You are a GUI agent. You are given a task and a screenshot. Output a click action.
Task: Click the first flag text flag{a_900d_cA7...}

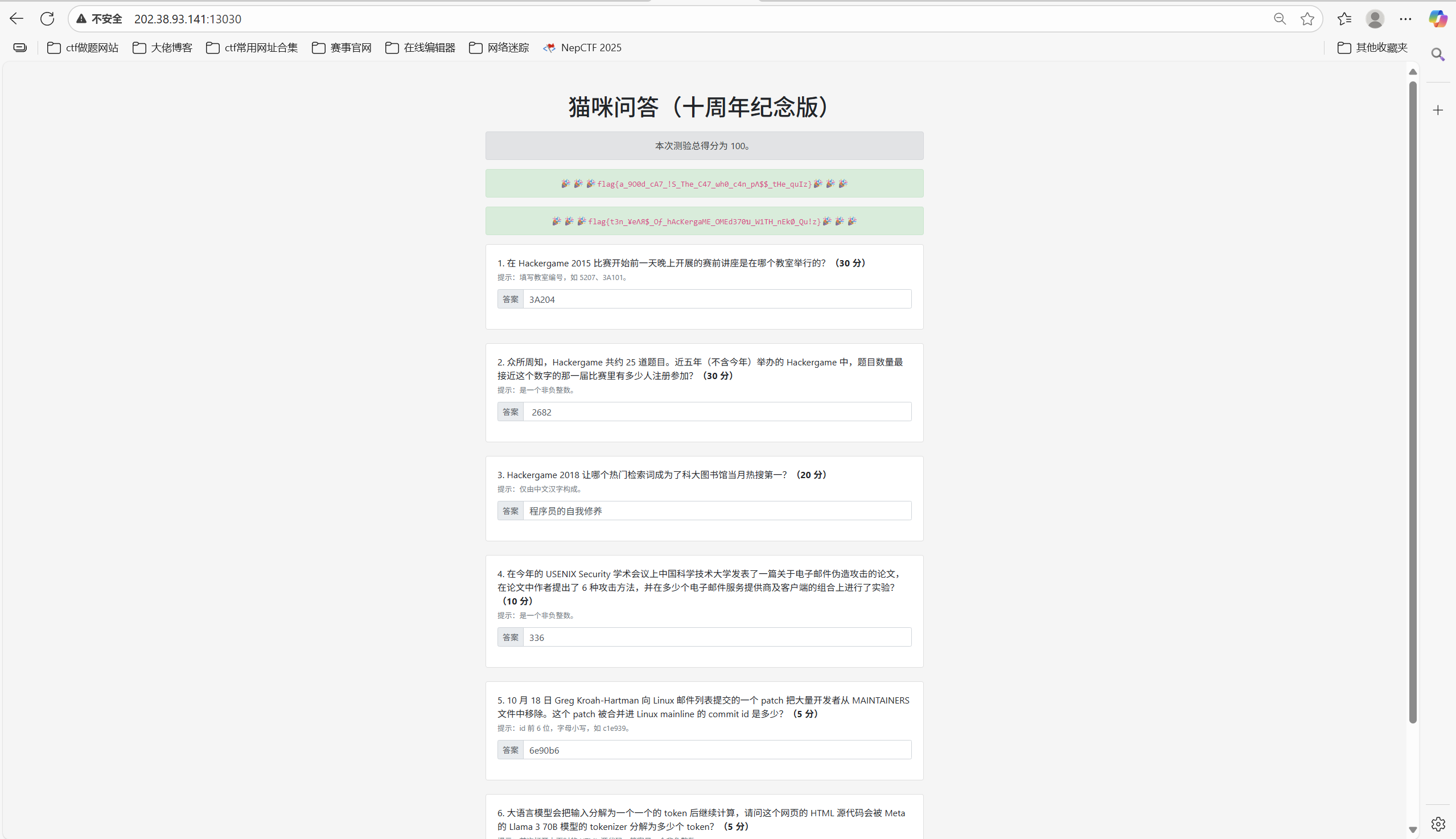[x=704, y=184]
